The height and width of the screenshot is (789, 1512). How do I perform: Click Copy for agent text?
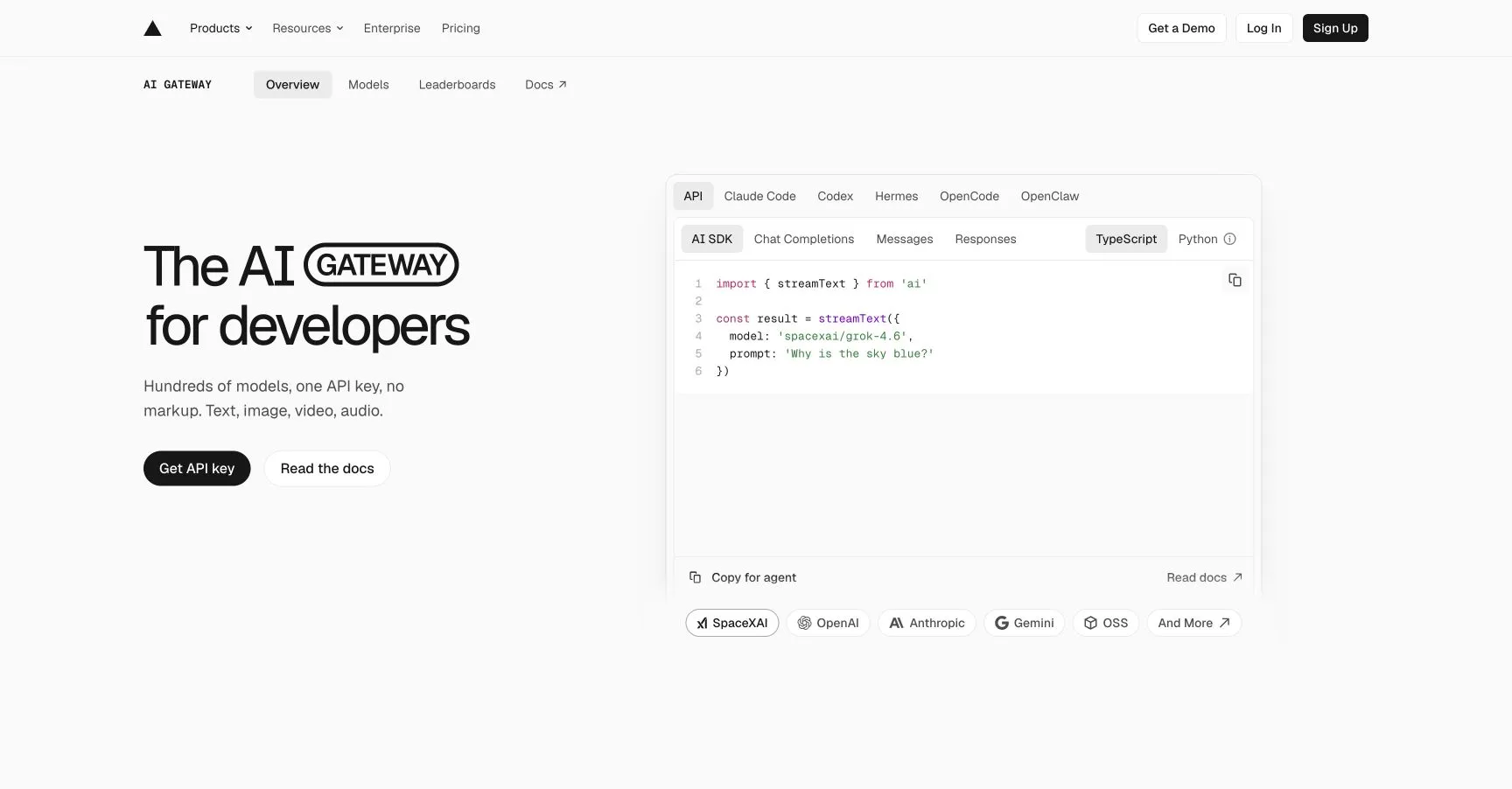[x=753, y=577]
